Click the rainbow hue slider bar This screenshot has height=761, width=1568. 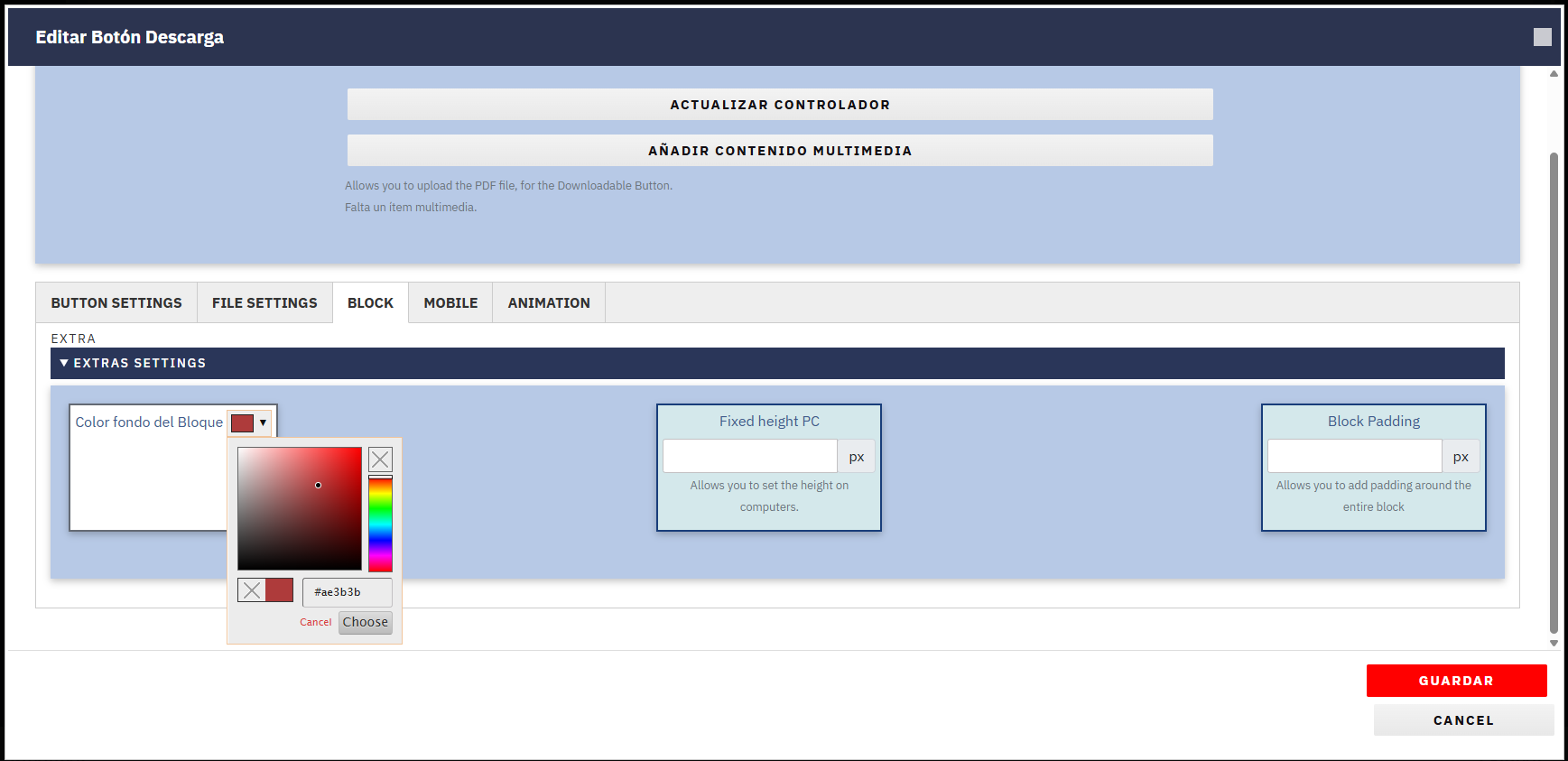380,524
